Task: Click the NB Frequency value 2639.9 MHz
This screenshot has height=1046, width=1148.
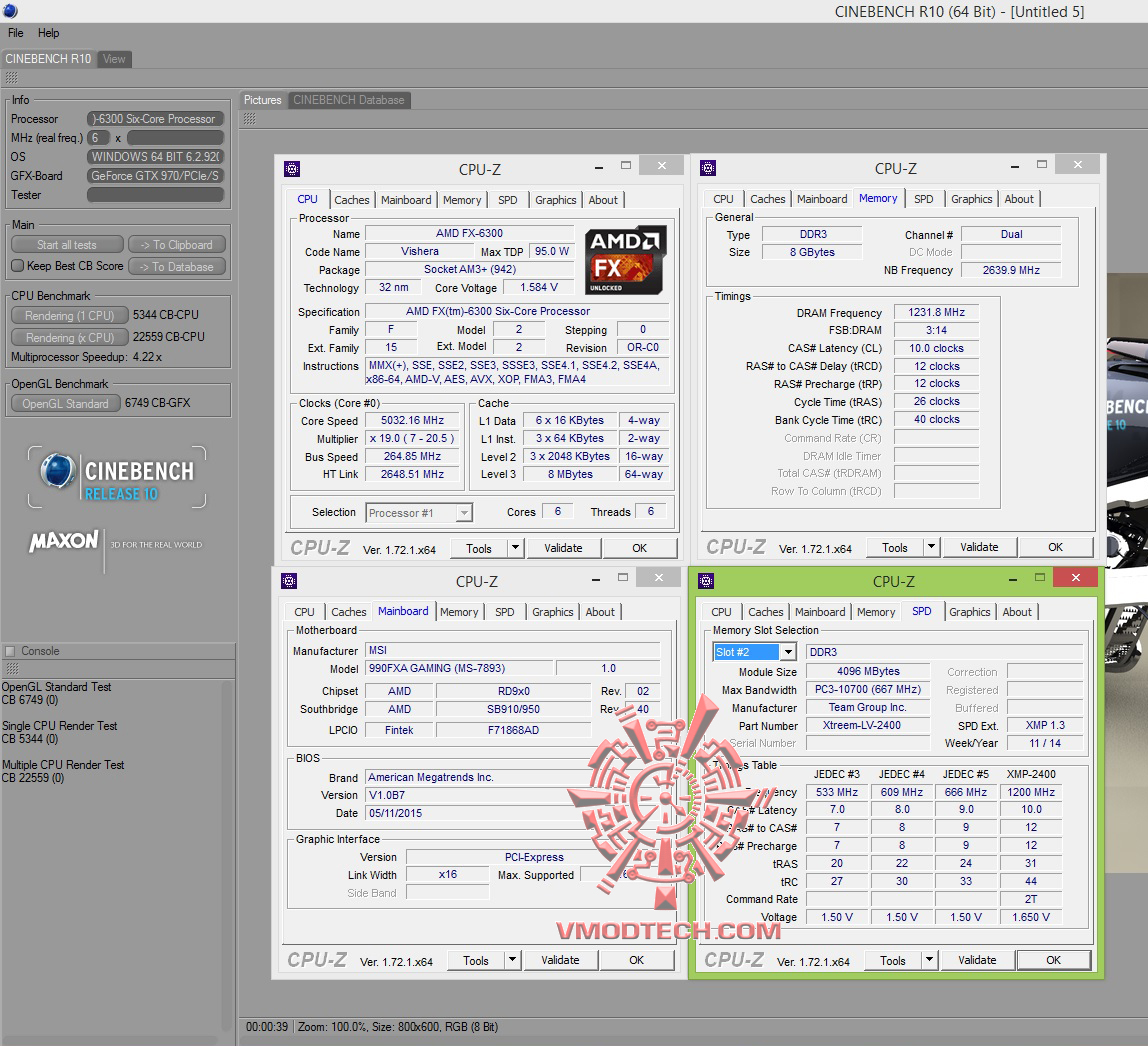Action: point(1011,270)
